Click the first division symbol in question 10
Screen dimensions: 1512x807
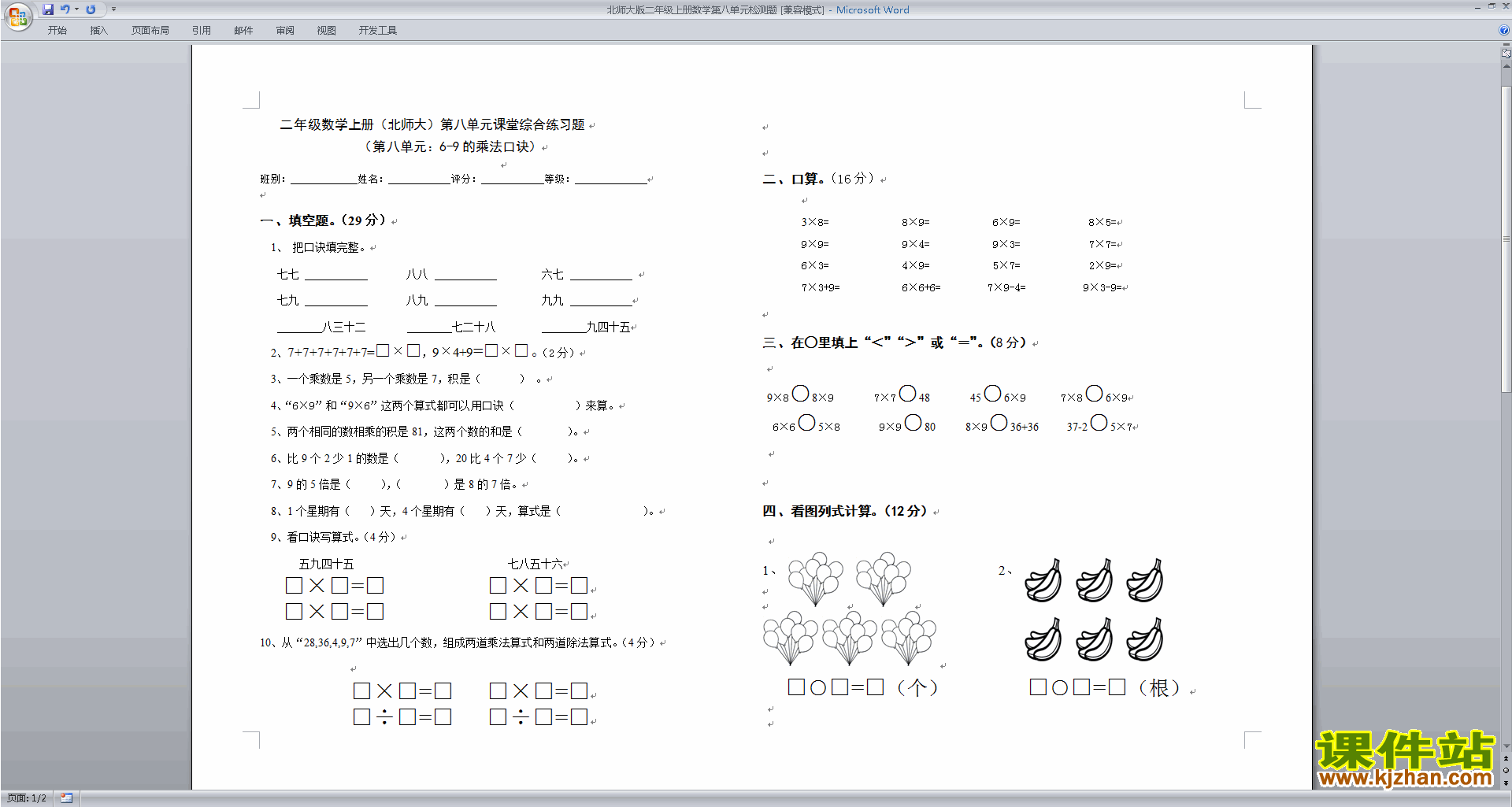pyautogui.click(x=384, y=717)
